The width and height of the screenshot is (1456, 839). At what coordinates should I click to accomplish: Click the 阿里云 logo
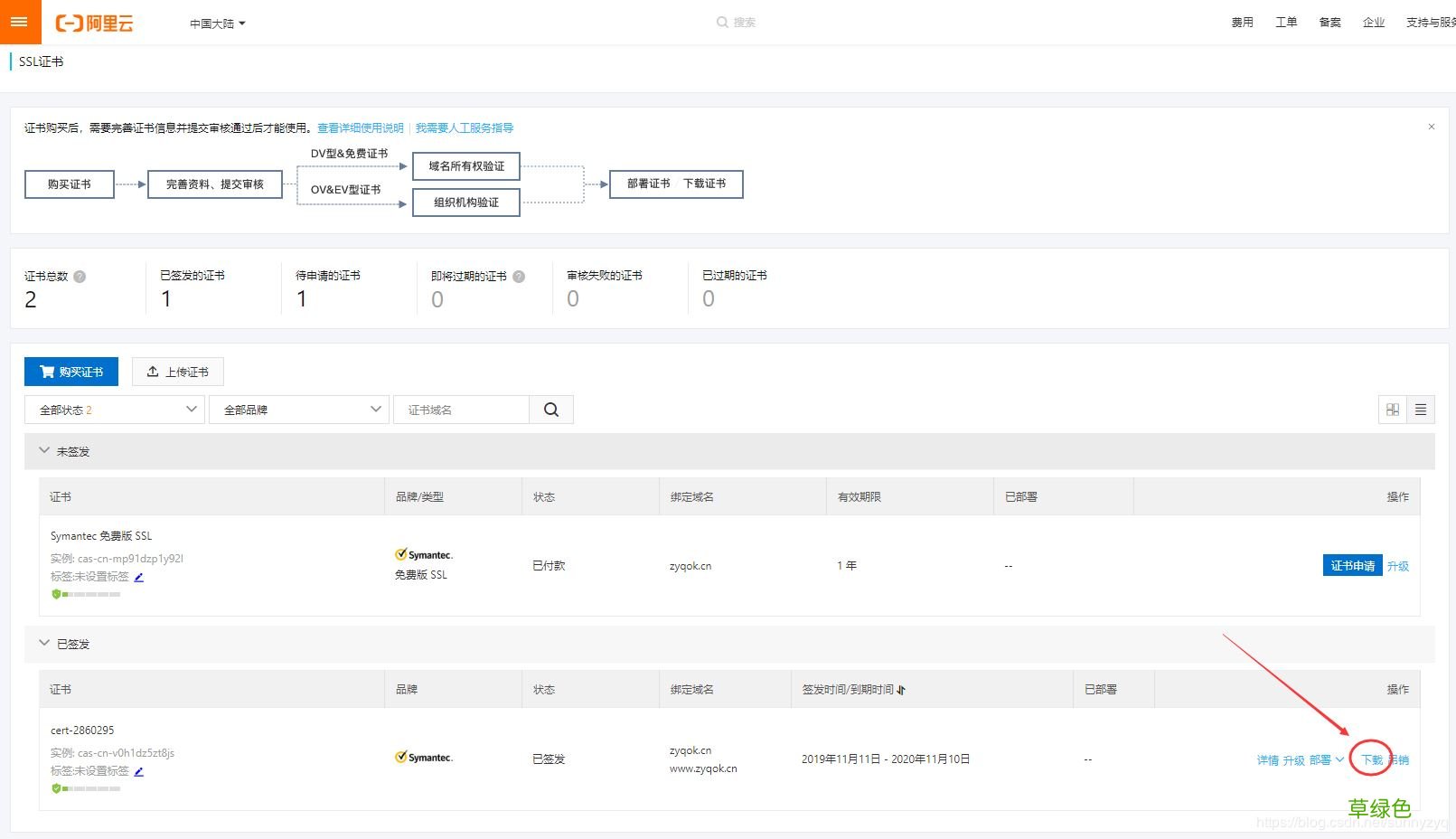[x=95, y=24]
